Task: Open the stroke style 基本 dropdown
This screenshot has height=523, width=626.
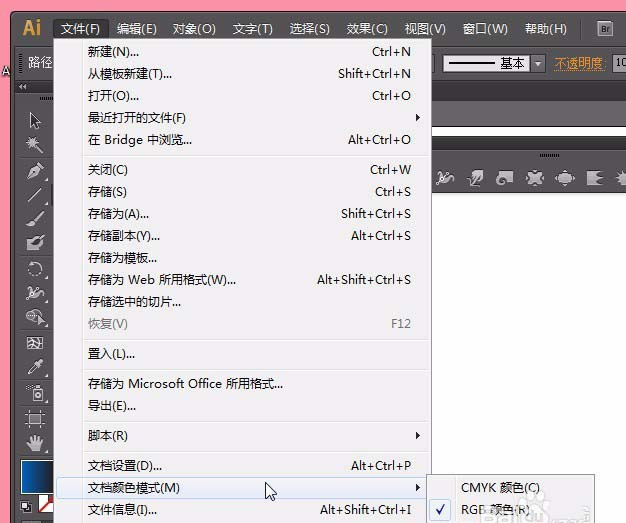Action: pos(539,63)
